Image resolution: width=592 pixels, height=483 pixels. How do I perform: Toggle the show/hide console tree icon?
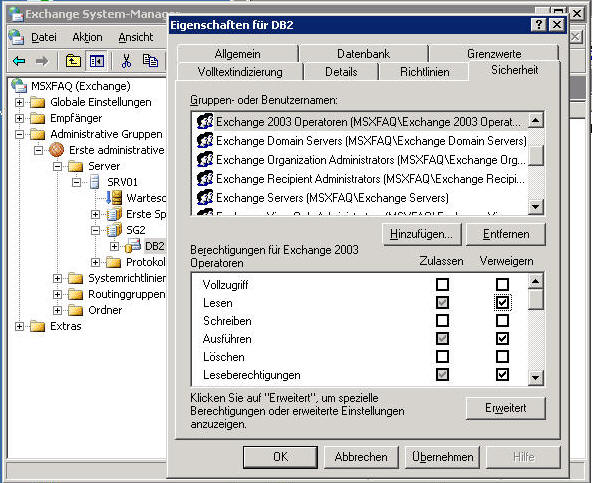(x=97, y=61)
